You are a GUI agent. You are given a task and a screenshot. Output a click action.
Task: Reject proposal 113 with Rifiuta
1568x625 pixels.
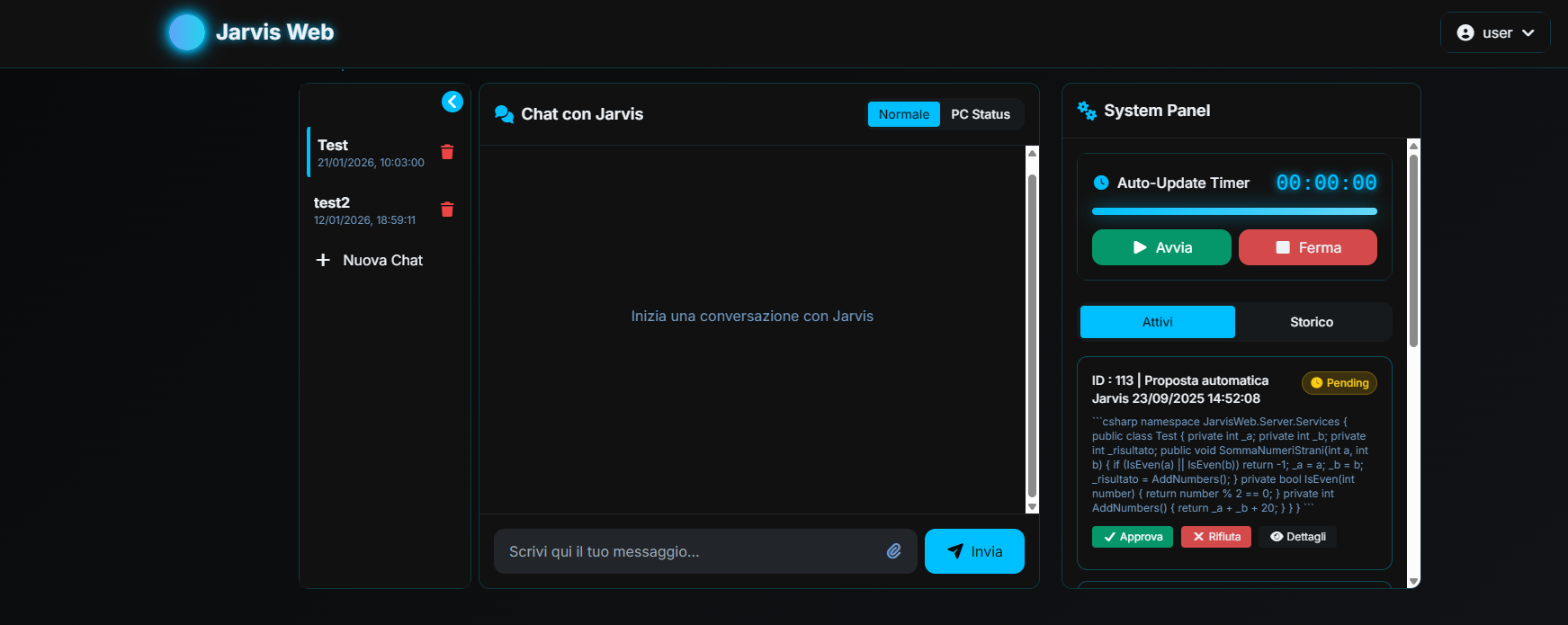(1216, 537)
